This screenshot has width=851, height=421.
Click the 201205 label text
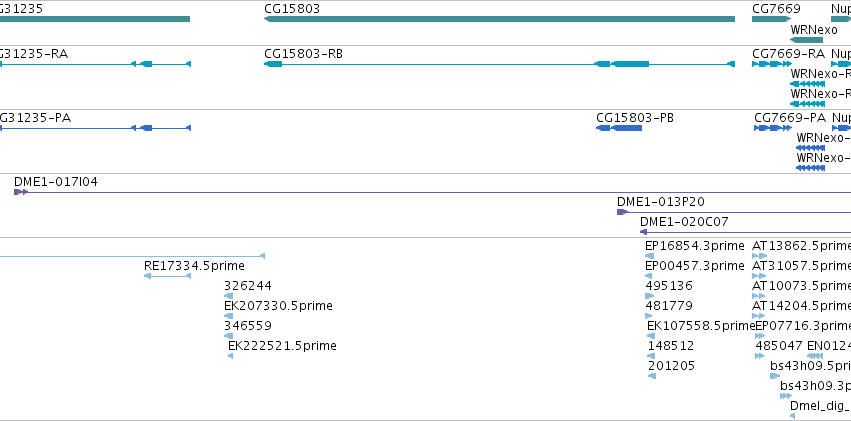[671, 366]
